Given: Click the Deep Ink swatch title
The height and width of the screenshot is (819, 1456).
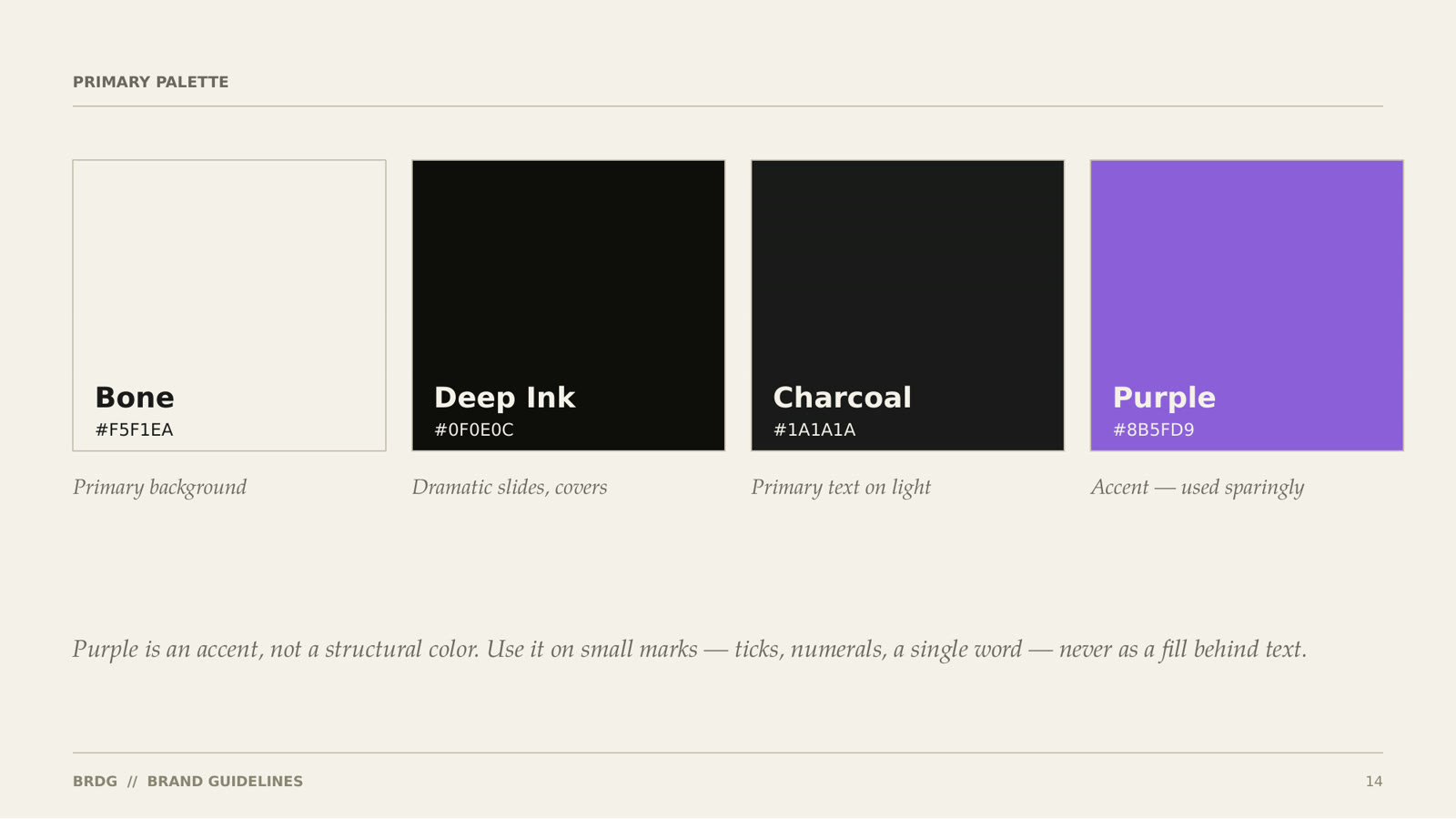Looking at the screenshot, I should pyautogui.click(x=505, y=398).
